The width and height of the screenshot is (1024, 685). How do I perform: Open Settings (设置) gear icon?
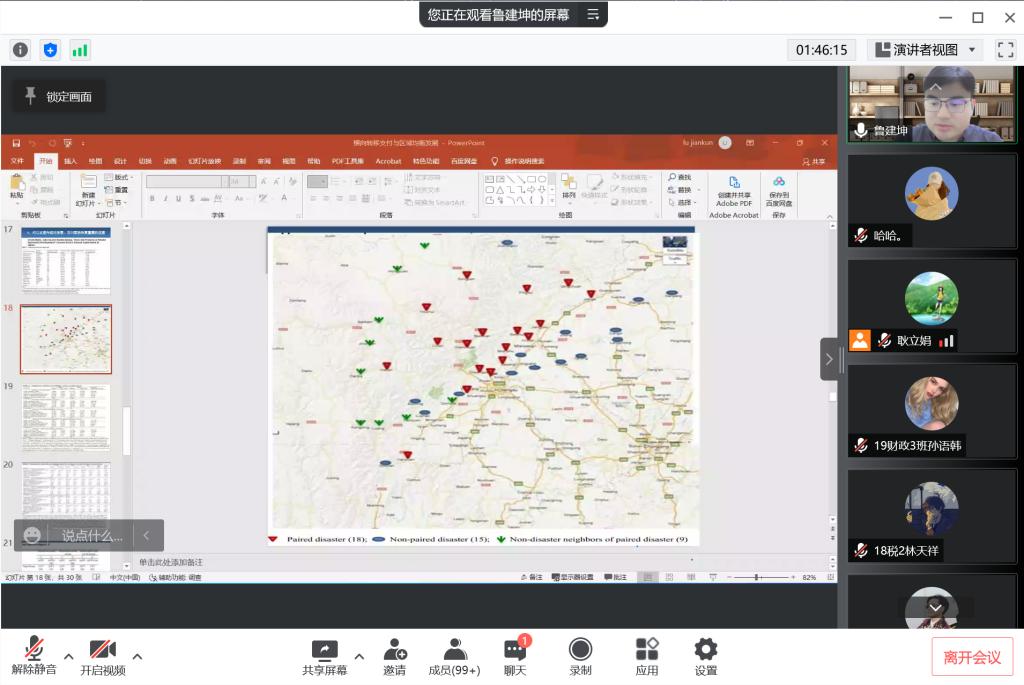pos(706,656)
